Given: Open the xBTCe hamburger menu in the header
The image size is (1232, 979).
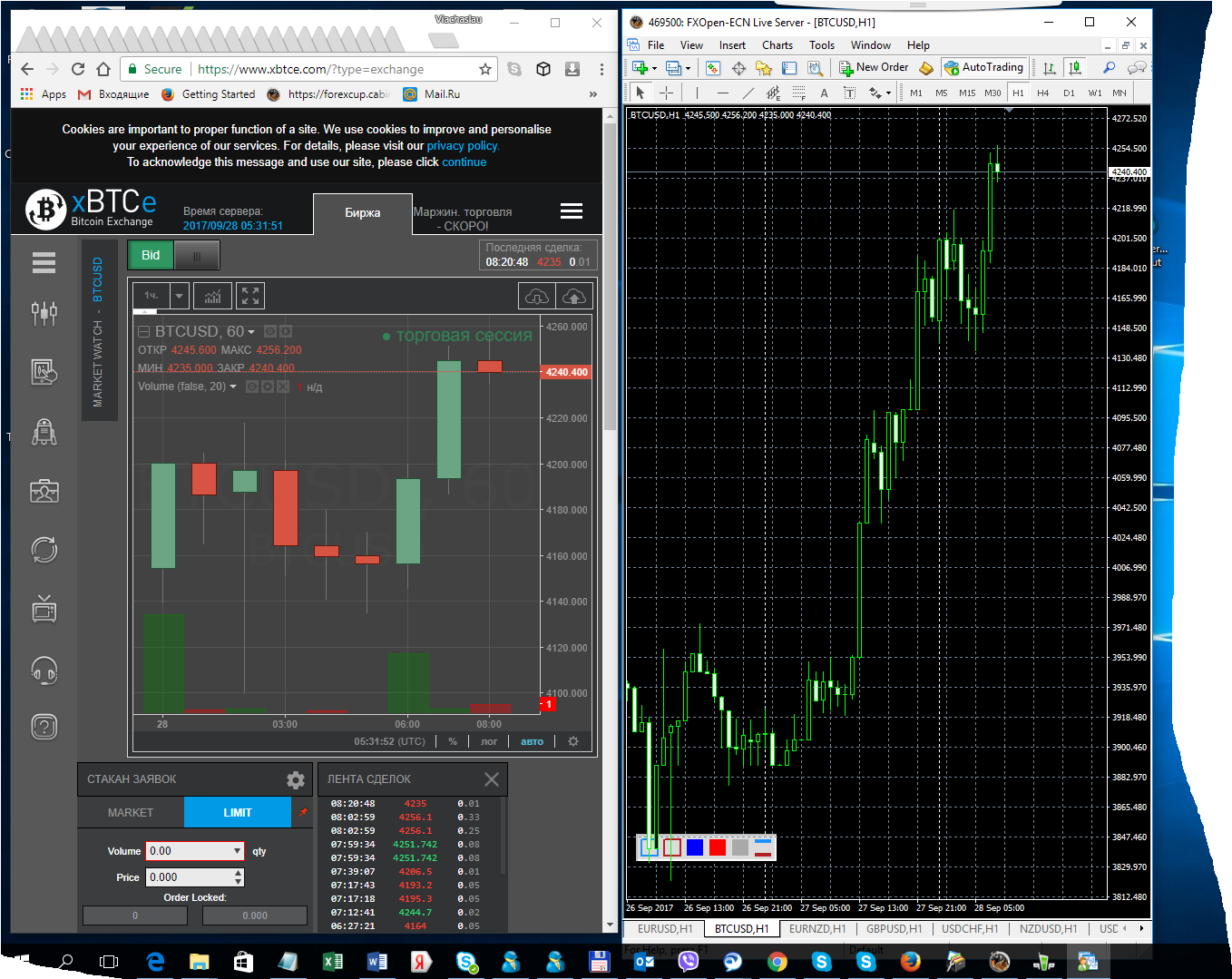Looking at the screenshot, I should (x=572, y=211).
